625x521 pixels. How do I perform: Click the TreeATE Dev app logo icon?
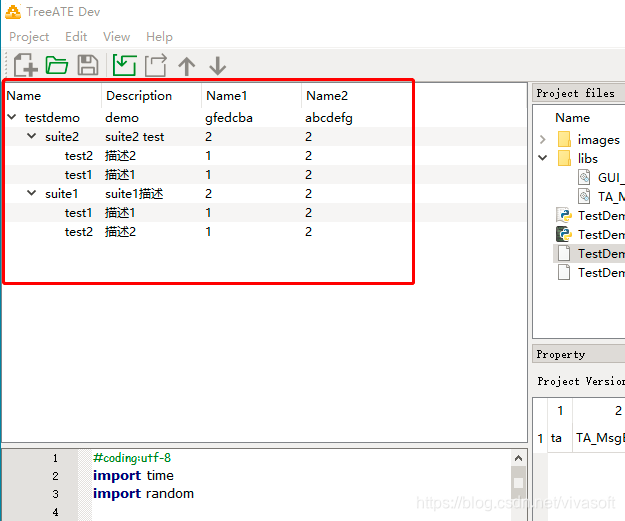point(13,12)
